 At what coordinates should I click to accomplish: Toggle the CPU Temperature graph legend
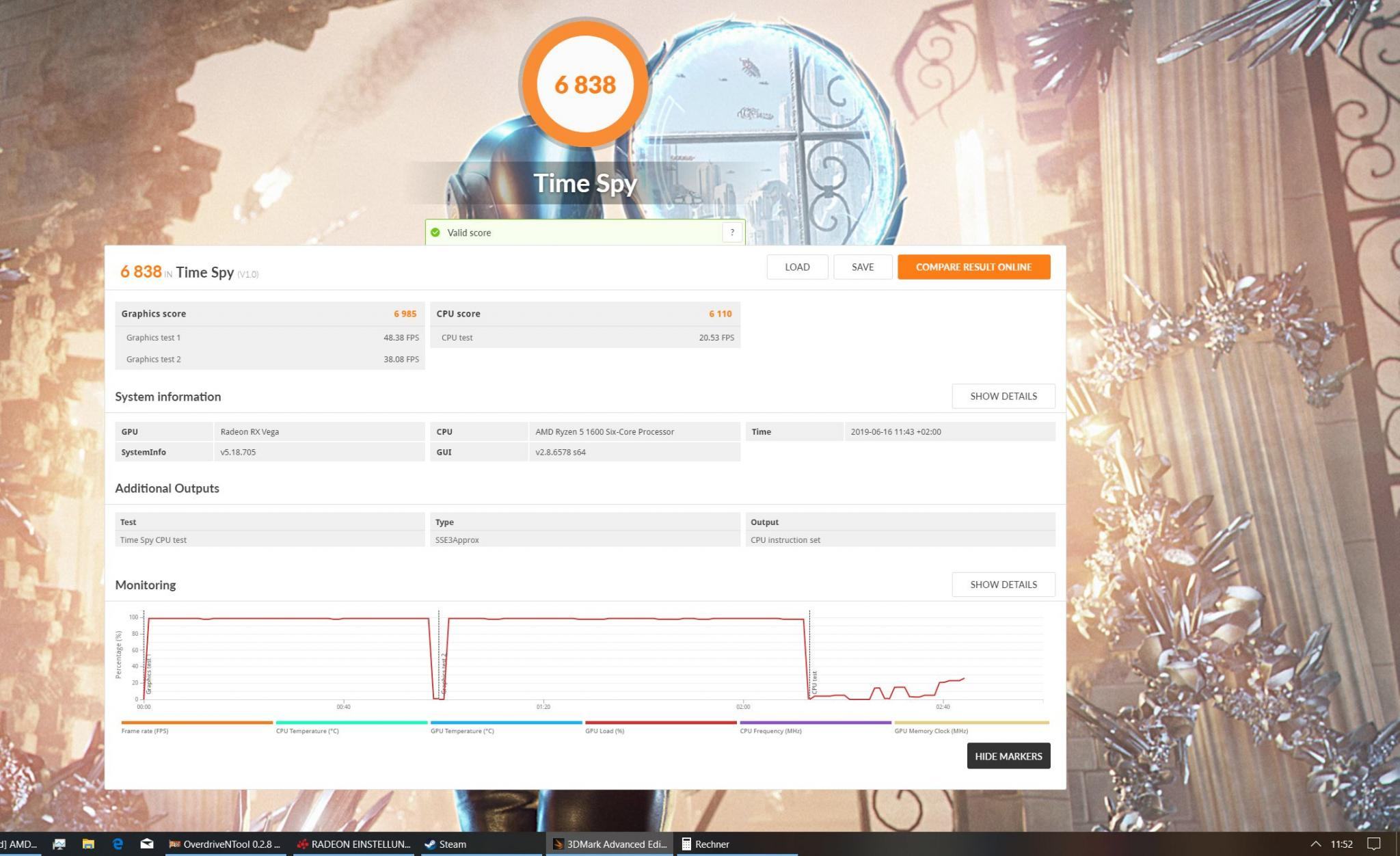307,731
